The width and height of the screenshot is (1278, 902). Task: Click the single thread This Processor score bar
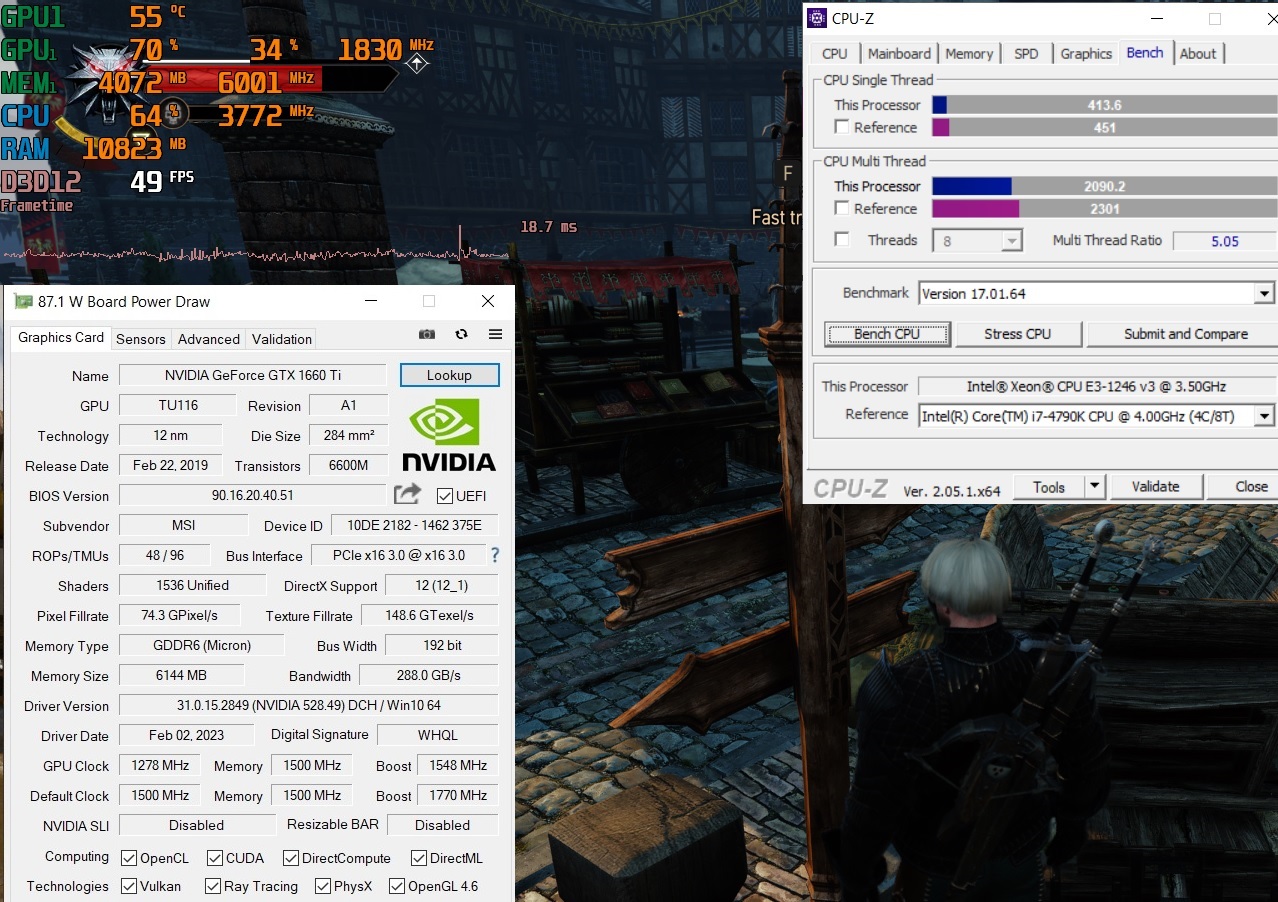coord(1104,105)
